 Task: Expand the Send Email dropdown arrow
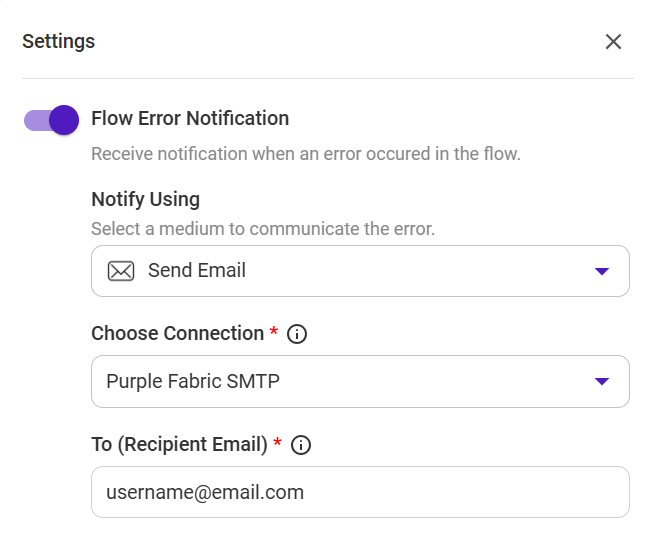click(601, 271)
